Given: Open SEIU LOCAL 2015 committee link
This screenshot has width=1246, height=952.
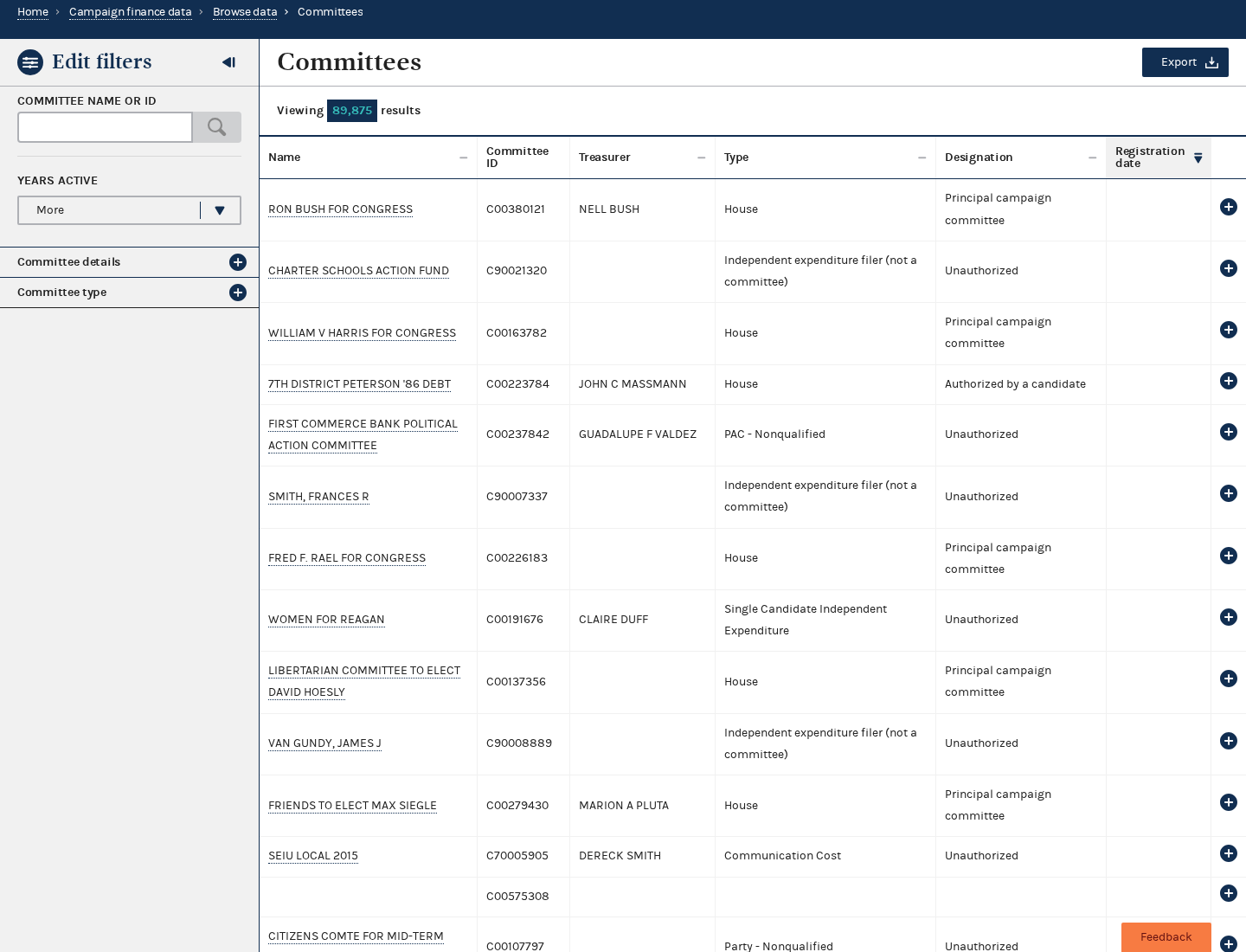Looking at the screenshot, I should click(x=313, y=856).
